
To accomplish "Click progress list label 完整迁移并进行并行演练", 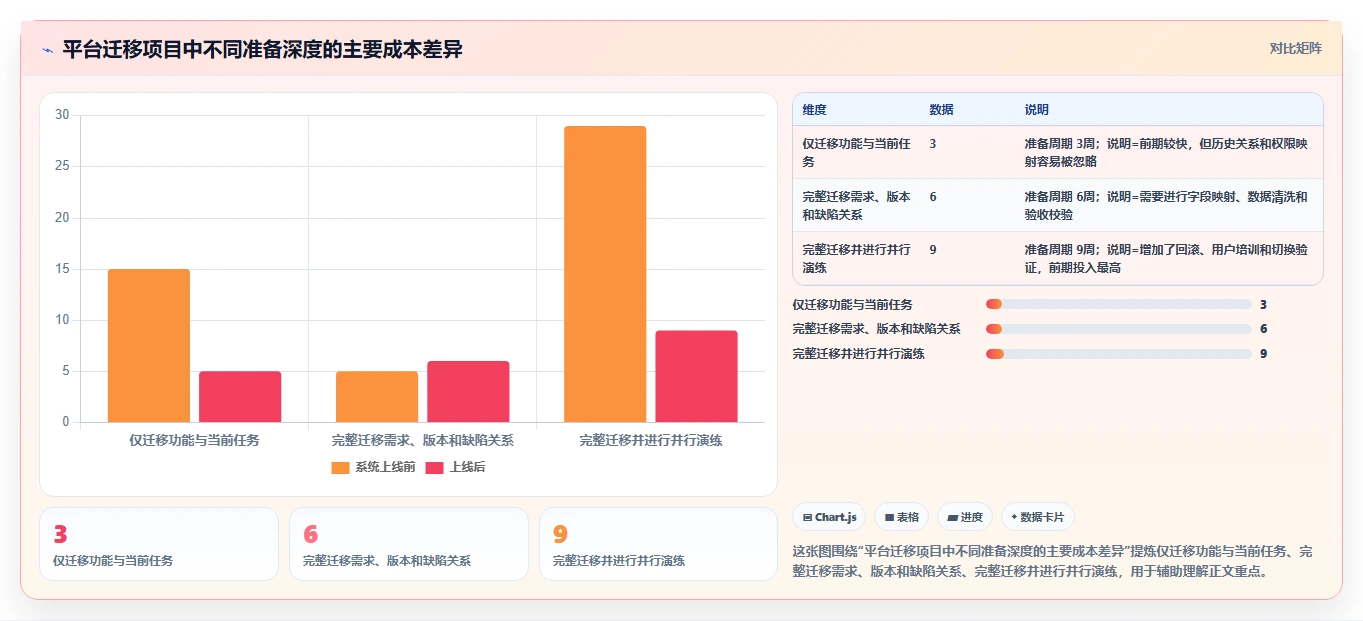I will click(x=858, y=353).
